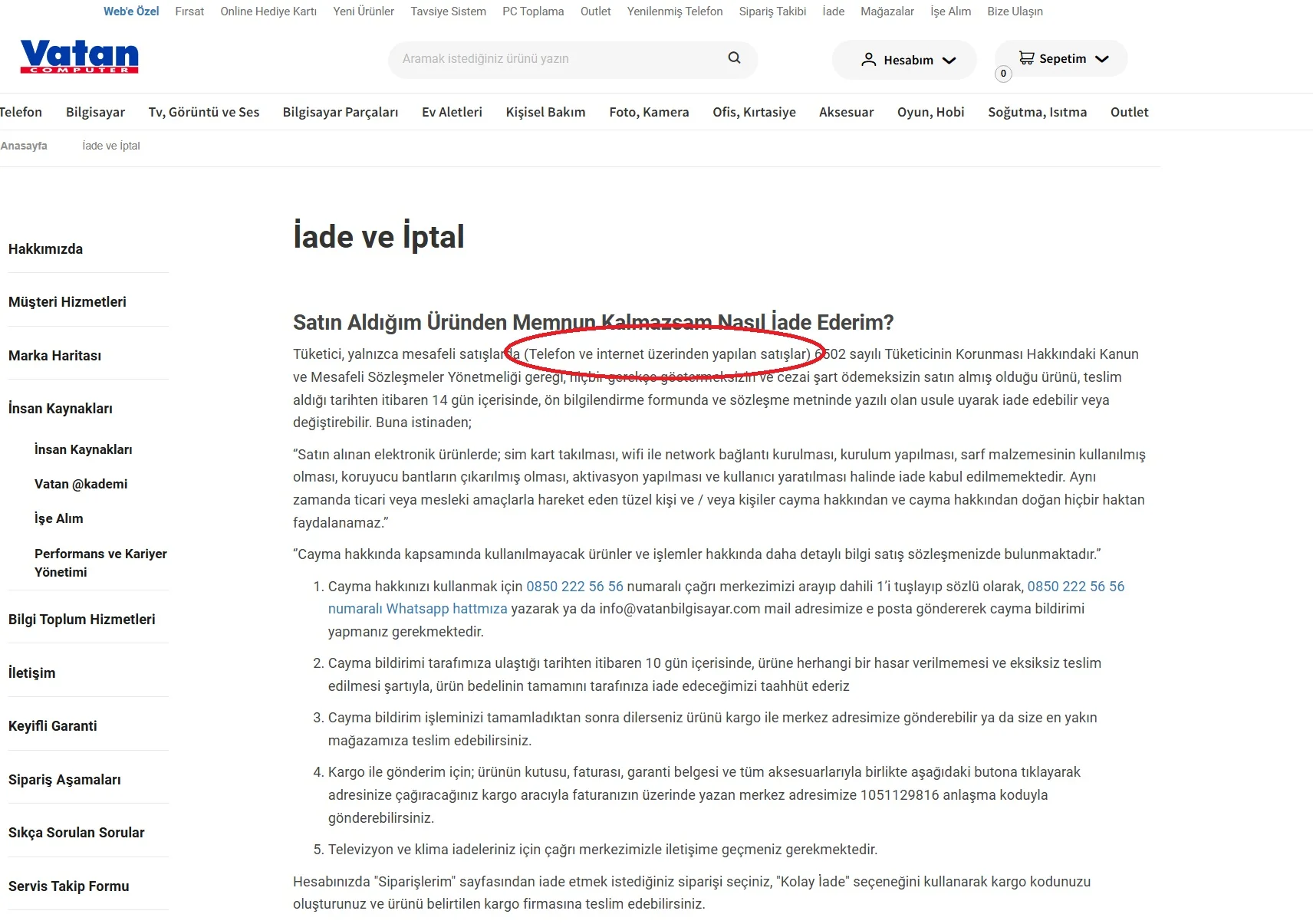The height and width of the screenshot is (924, 1313).
Task: Click the first 0850 222 56 56 call-center number
Action: click(574, 587)
